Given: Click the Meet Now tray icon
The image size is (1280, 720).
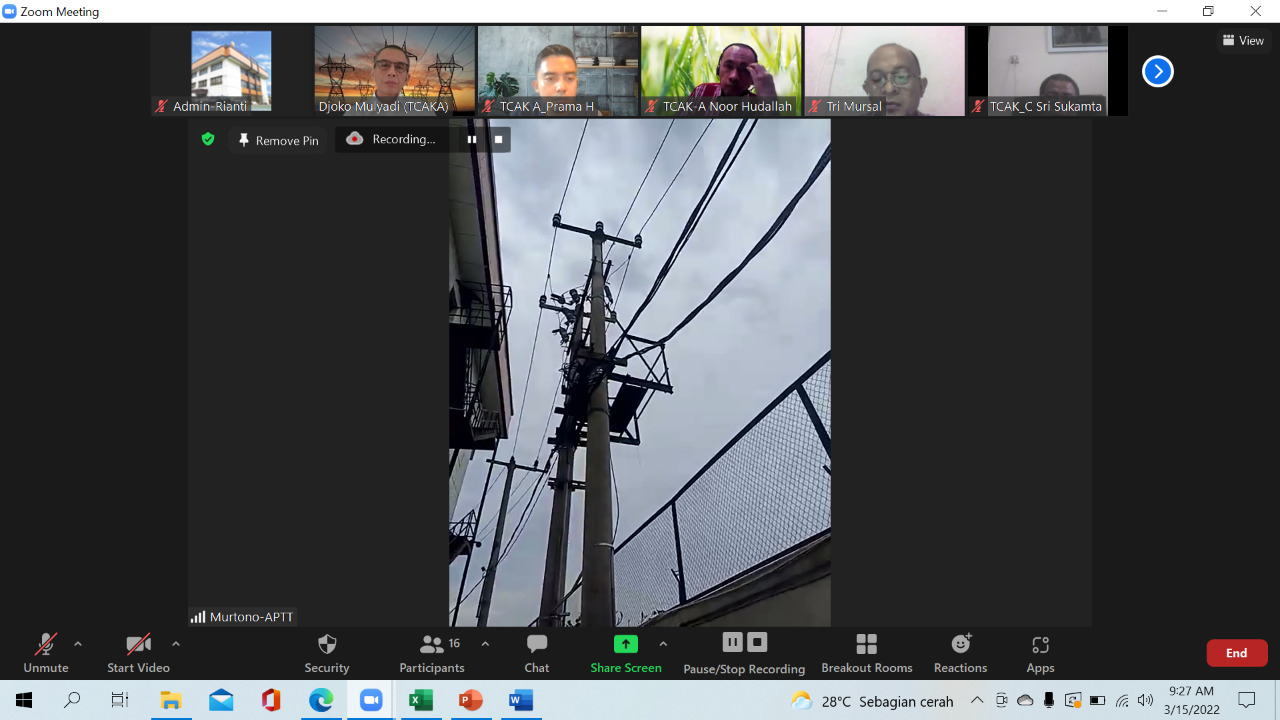Looking at the screenshot, I should pos(1001,700).
